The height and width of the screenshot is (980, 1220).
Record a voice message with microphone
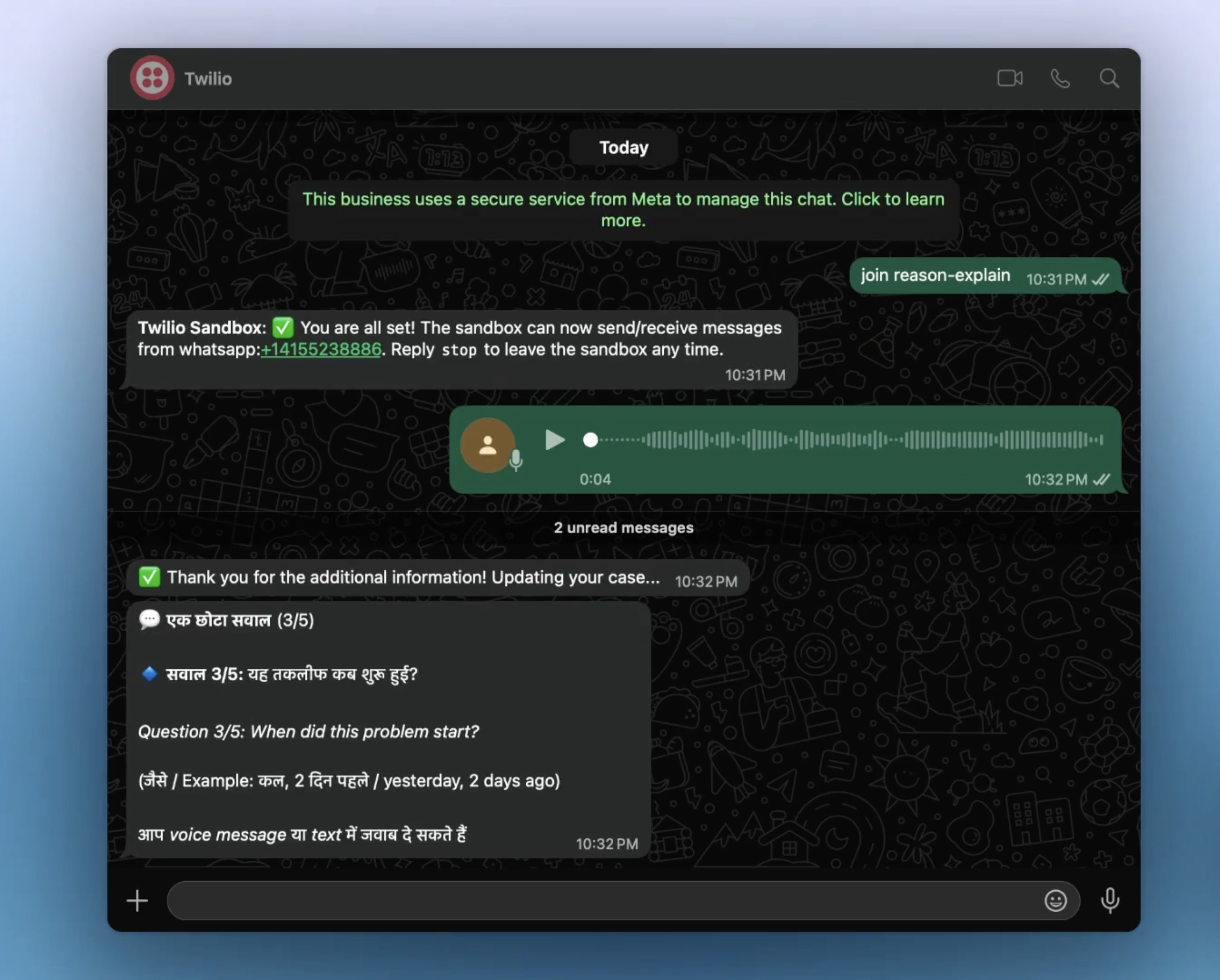tap(1110, 900)
